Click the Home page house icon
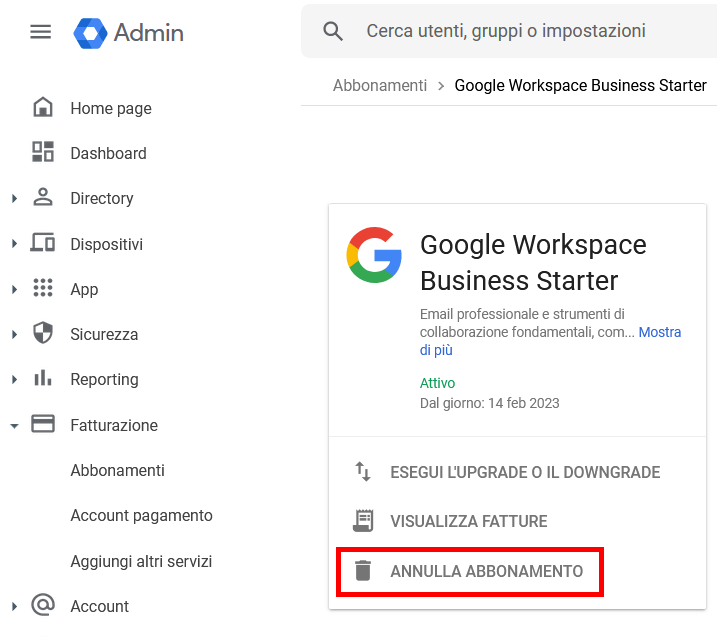Viewport: 717px width, 637px height. 43,107
